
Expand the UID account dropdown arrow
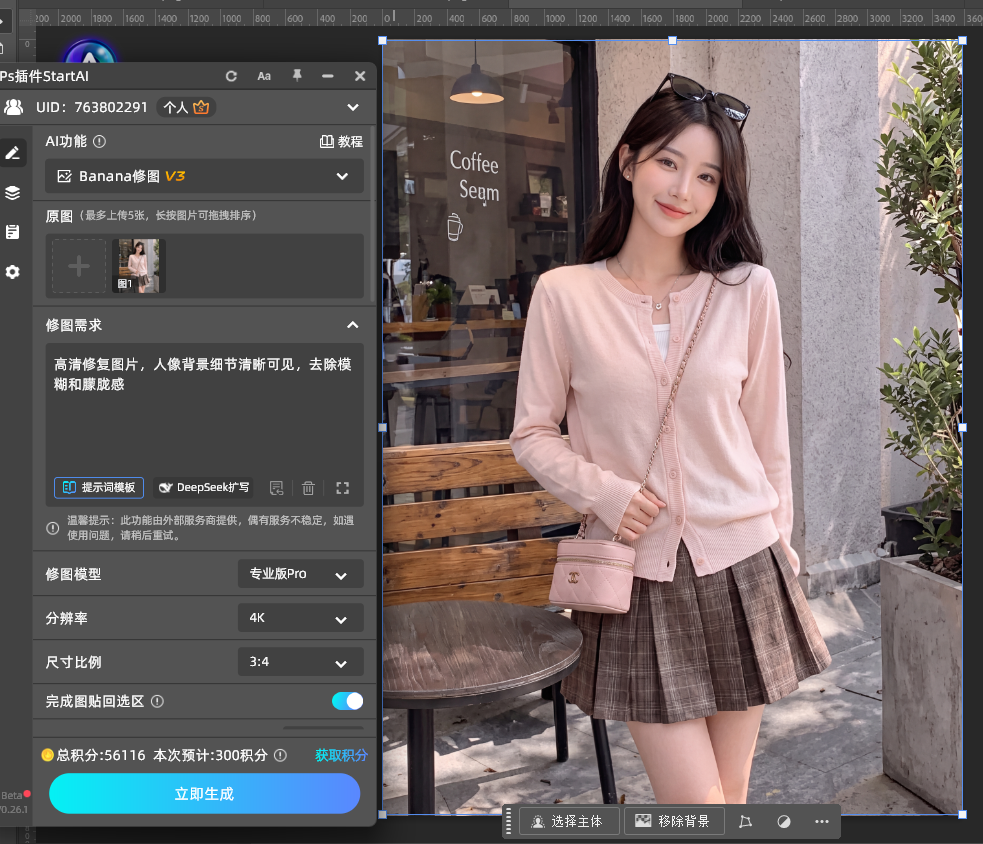point(353,107)
